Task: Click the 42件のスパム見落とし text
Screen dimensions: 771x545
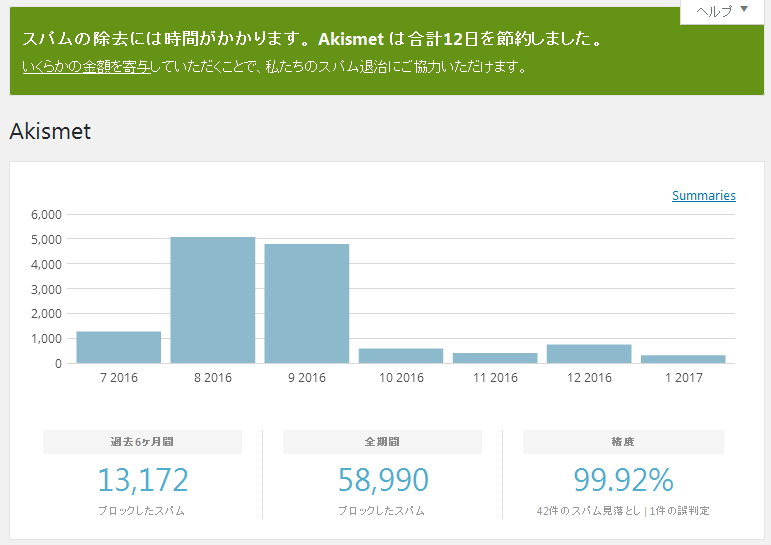Action: click(x=589, y=511)
